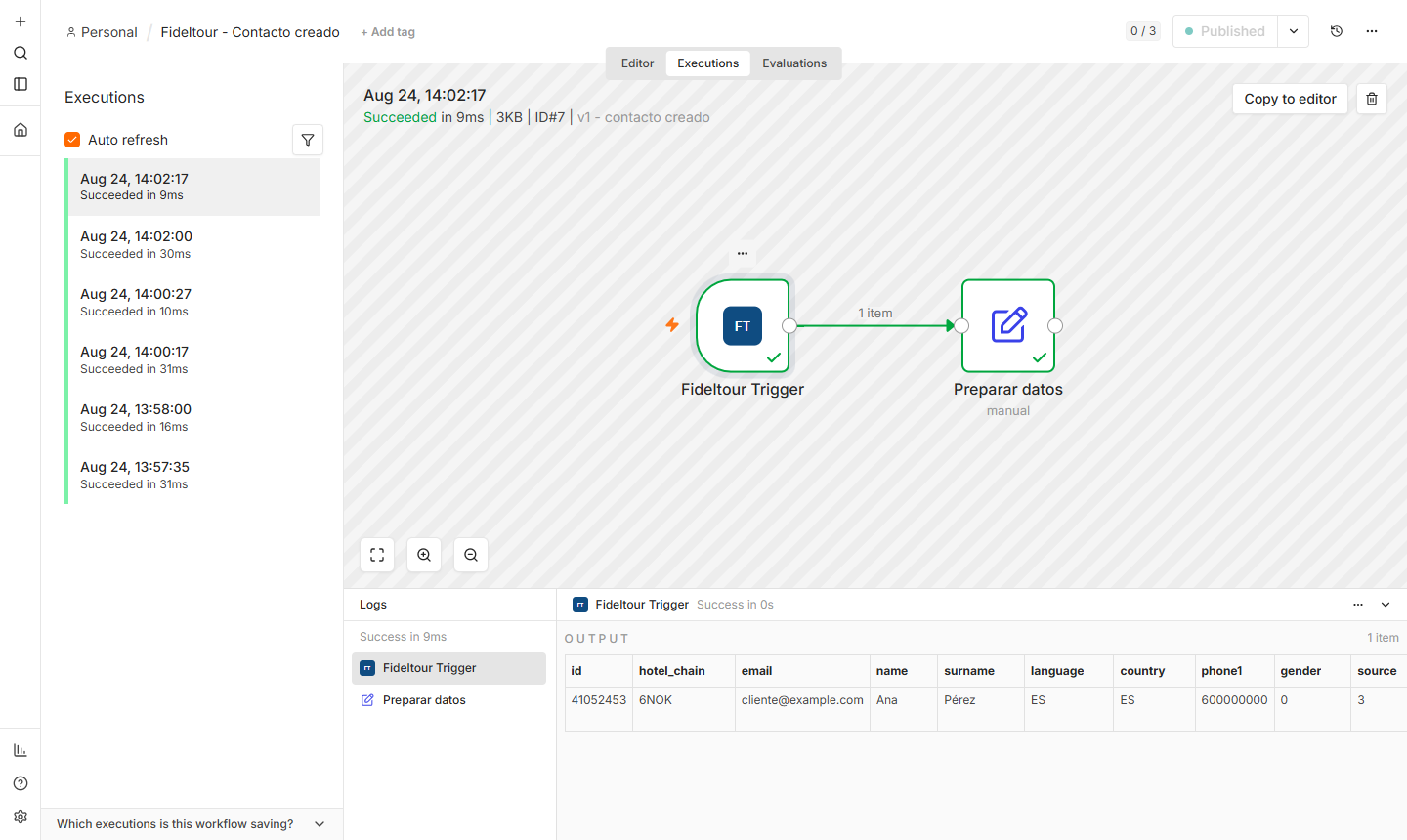The image size is (1407, 840).
Task: Open executions filter funnel
Action: coord(308,140)
